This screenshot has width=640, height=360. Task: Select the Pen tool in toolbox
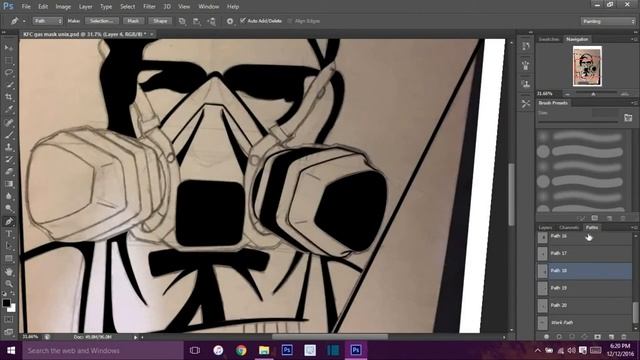coord(9,222)
